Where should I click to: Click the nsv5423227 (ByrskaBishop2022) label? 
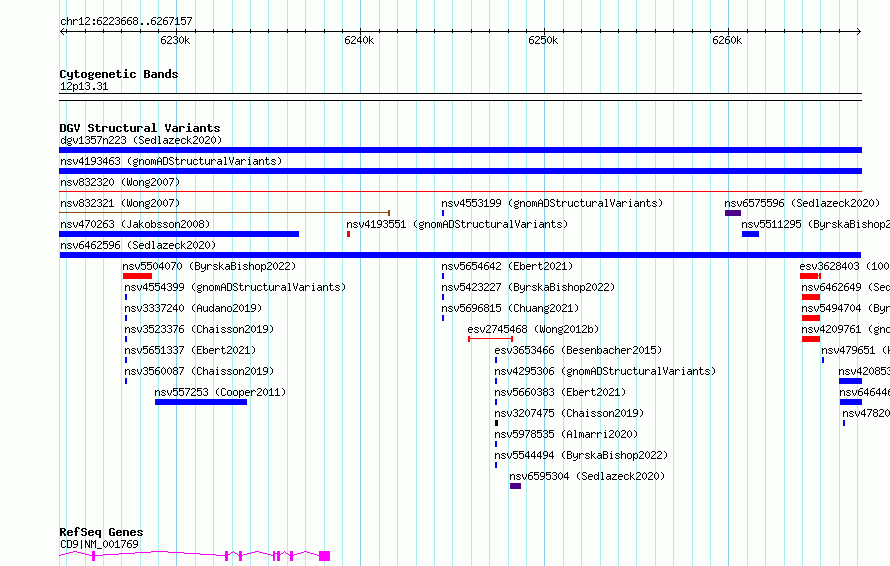coord(528,287)
